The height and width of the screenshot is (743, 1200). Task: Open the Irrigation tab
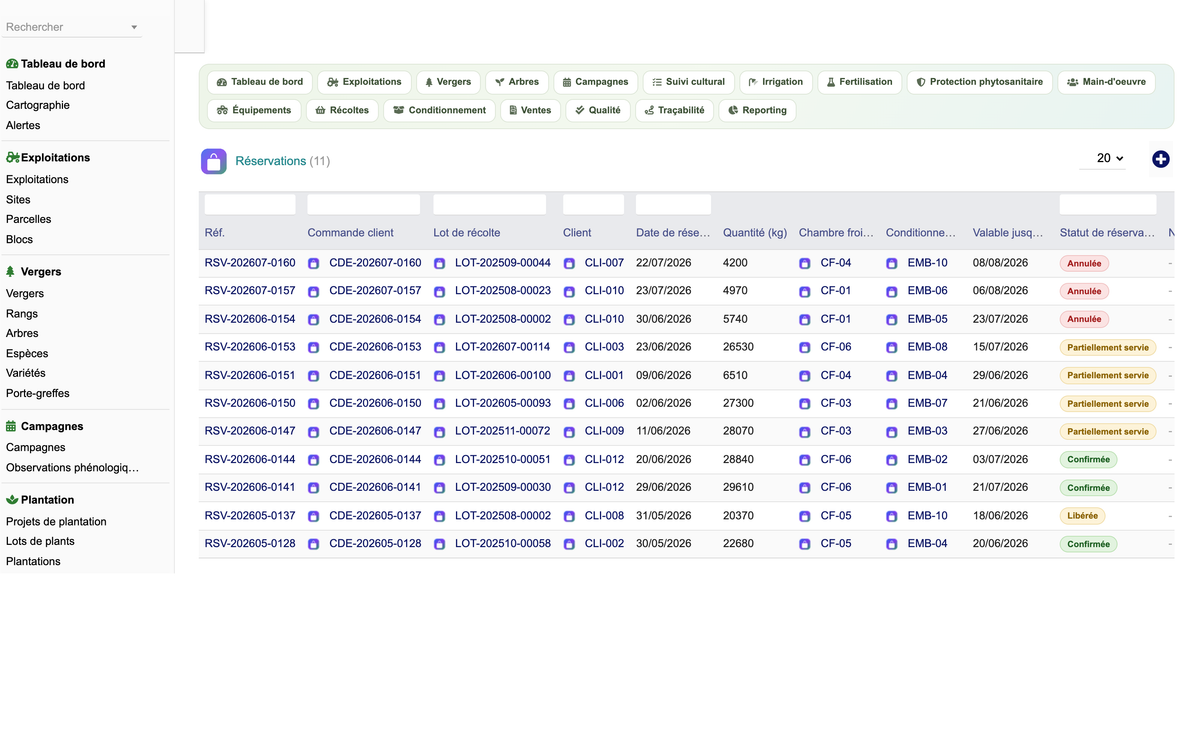pos(776,82)
